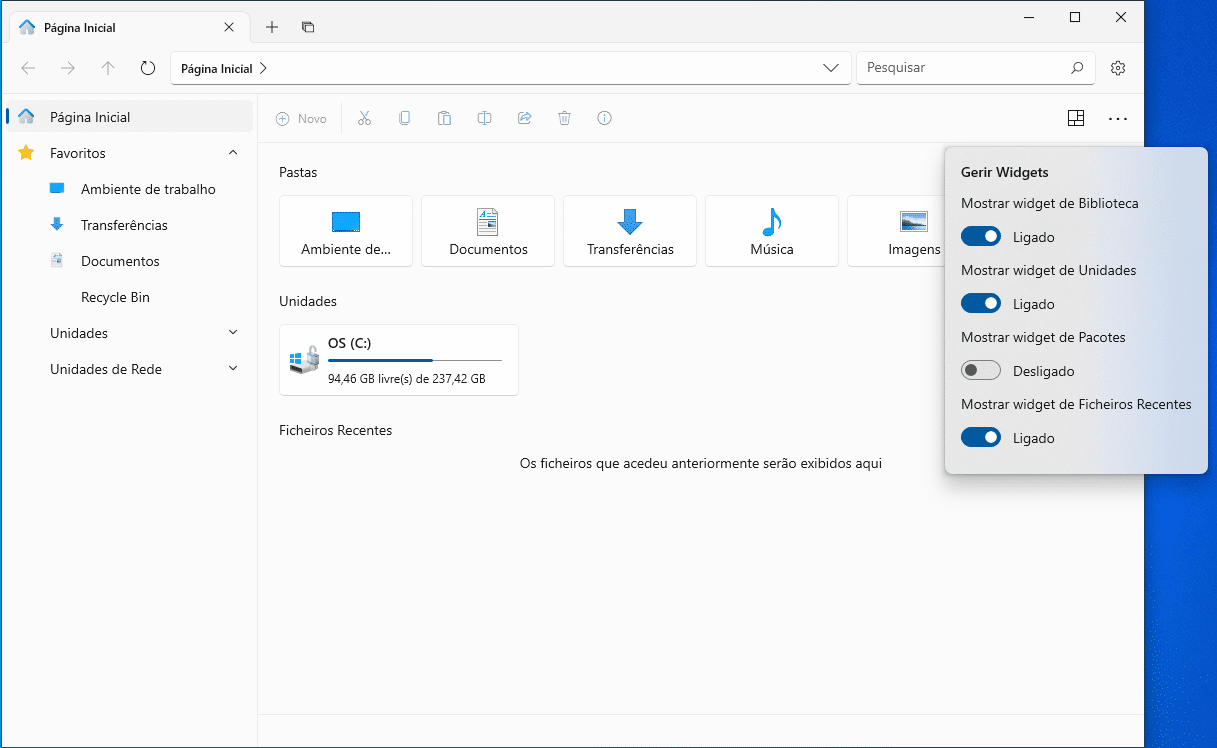This screenshot has height=748, width=1217.
Task: Collapse the Favoritos section
Action: pyautogui.click(x=233, y=153)
